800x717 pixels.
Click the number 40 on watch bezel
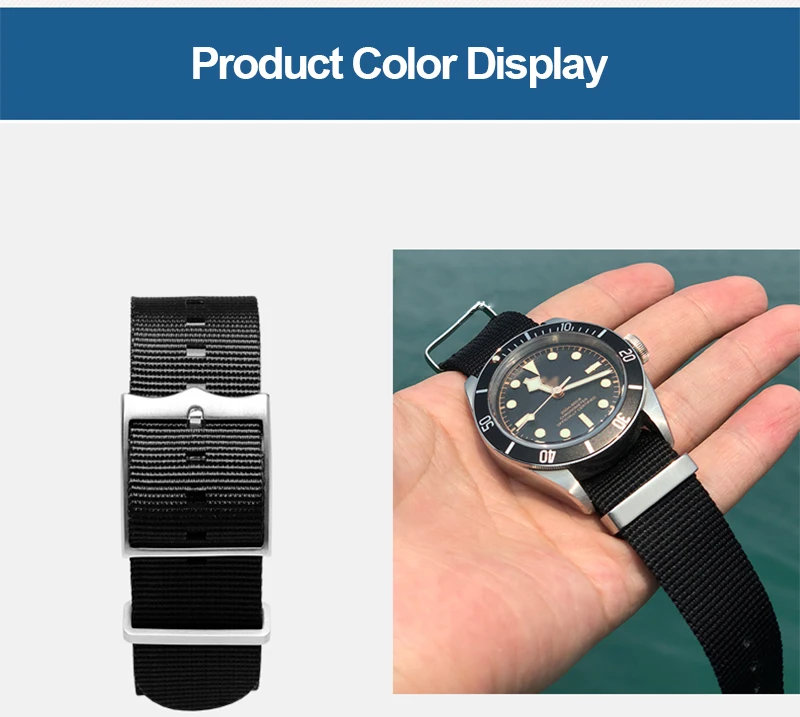[x=547, y=456]
